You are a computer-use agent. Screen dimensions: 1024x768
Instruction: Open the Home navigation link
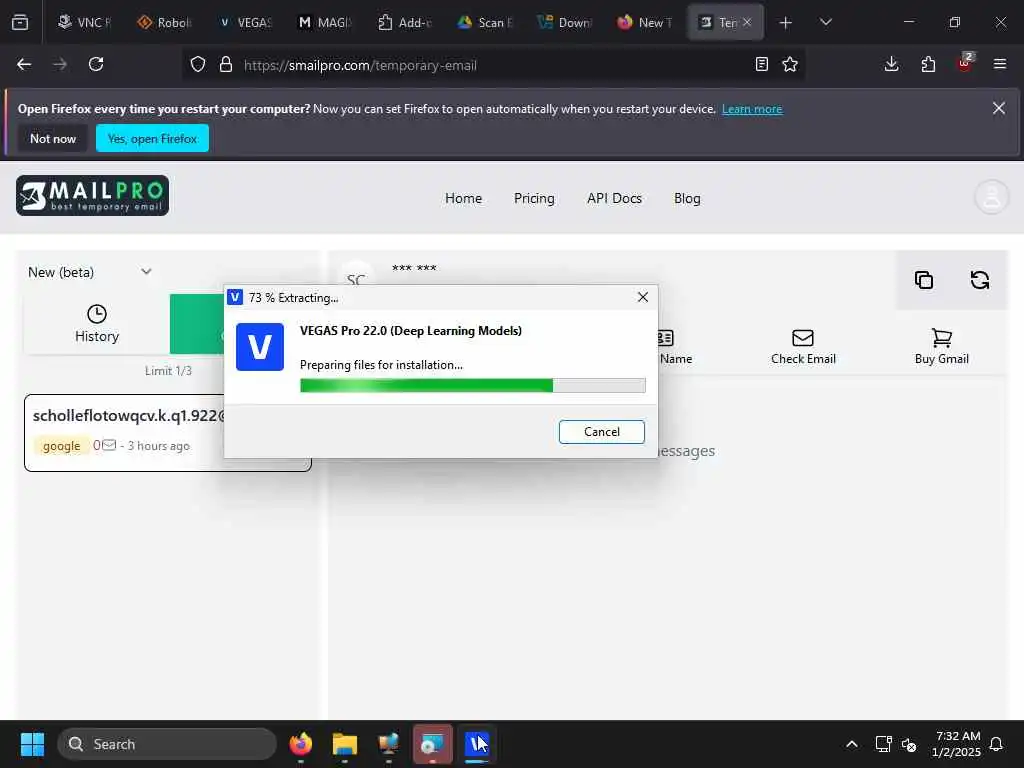(x=463, y=199)
